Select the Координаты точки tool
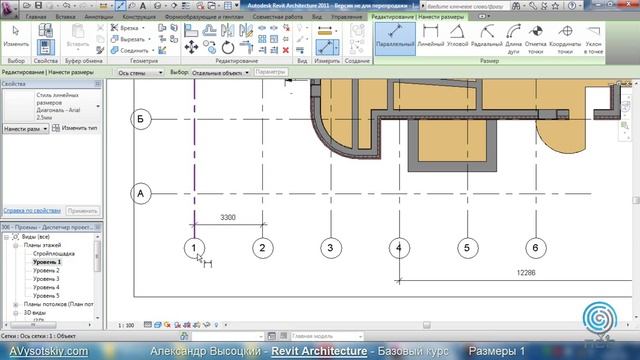 565,39
